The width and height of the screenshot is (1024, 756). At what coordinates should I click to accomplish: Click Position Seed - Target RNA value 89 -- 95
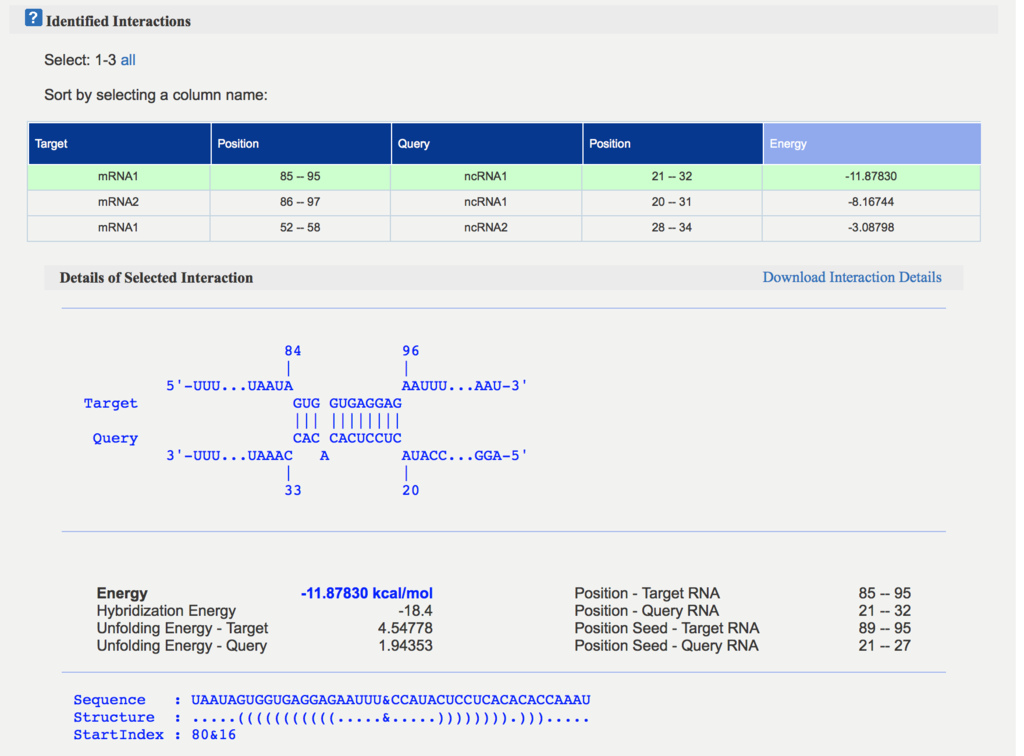(884, 628)
